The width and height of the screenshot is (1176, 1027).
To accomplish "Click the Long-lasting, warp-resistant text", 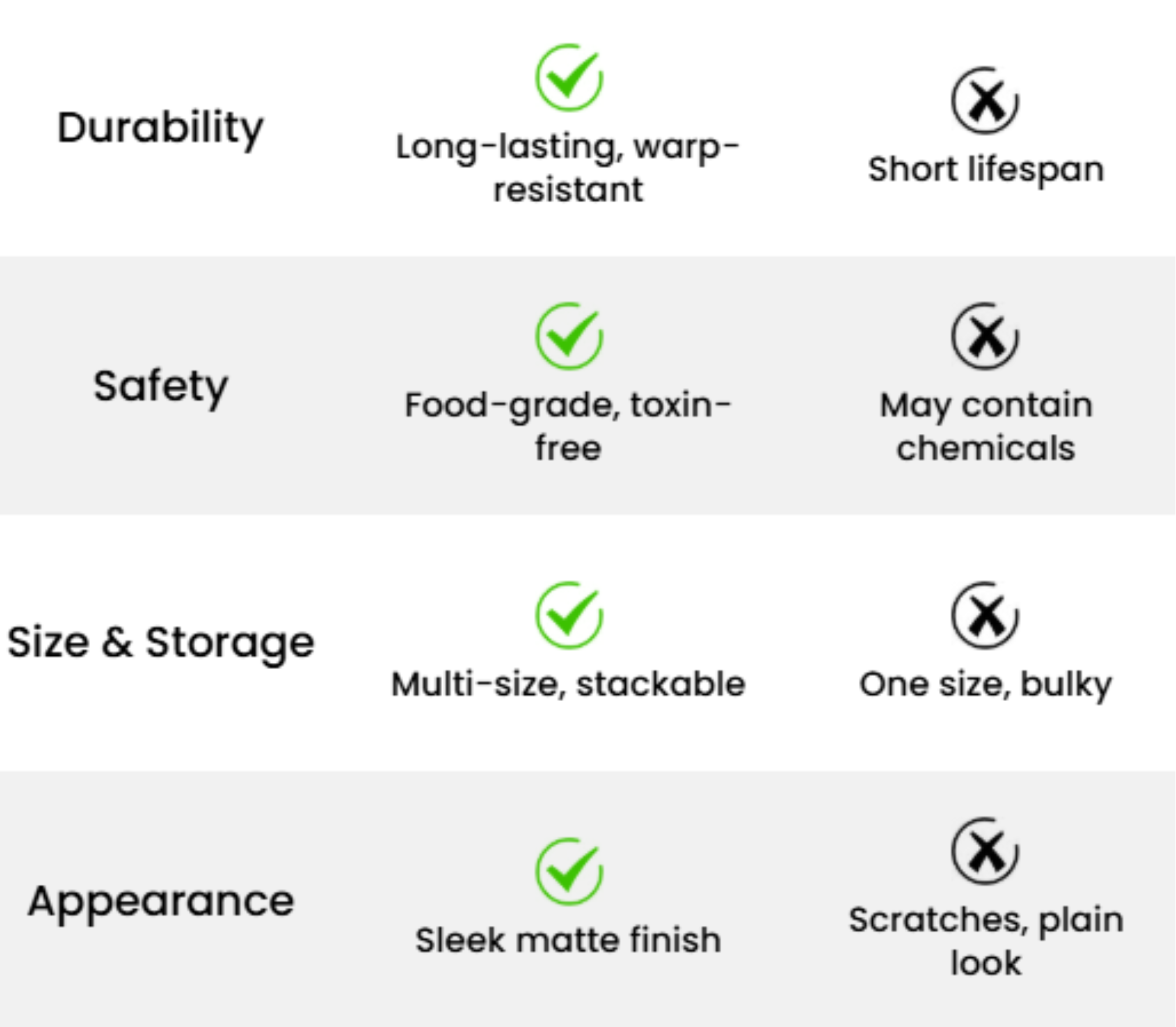I will [568, 167].
